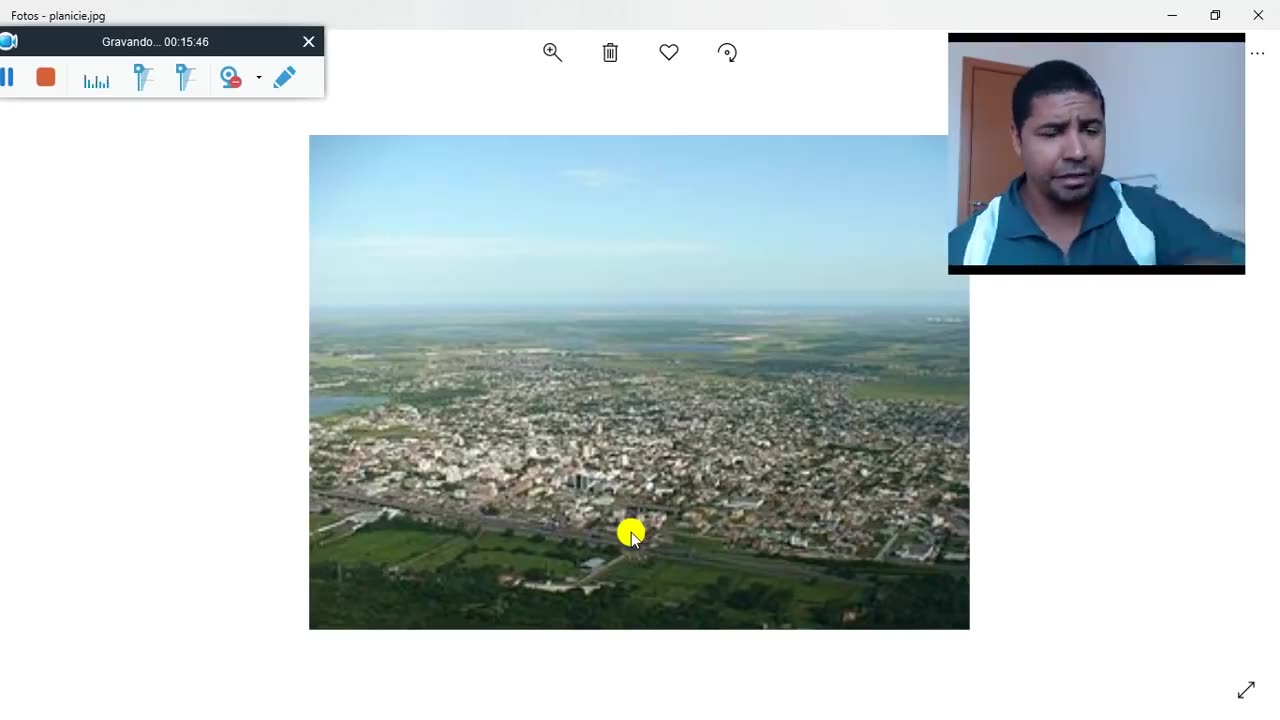Toggle the webcam in the recorder toolbar
Image resolution: width=1280 pixels, height=720 pixels.
pyautogui.click(x=231, y=78)
